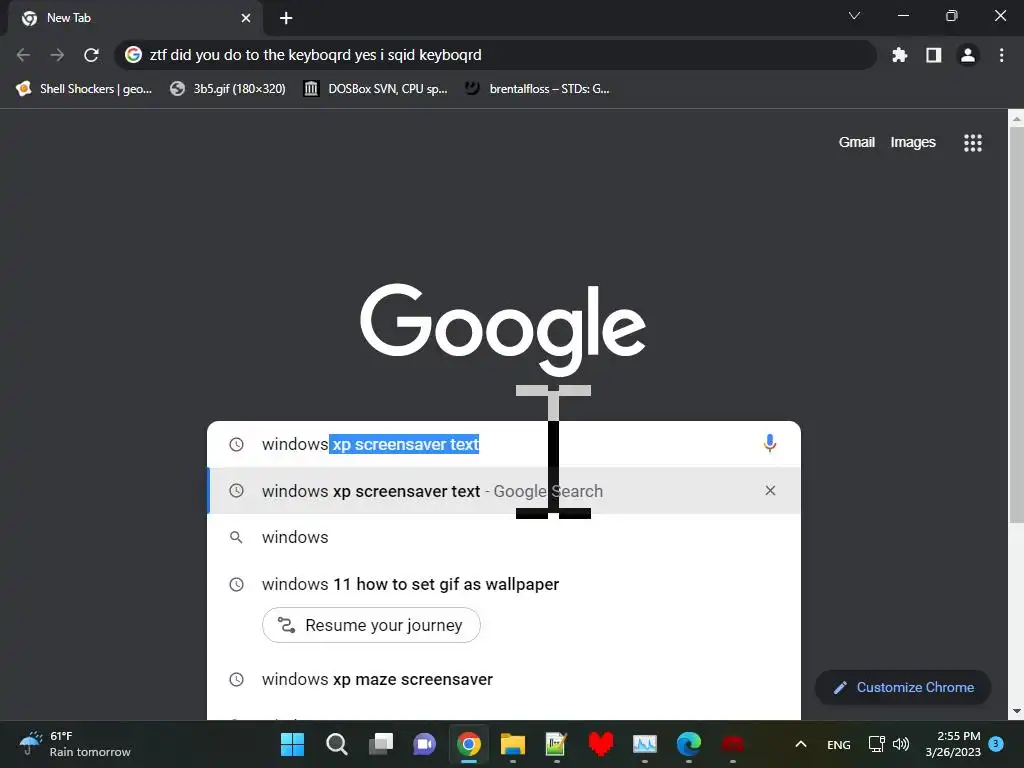Click the clock icon beside 'windows xp maze screensaver'
This screenshot has width=1024, height=768.
tap(236, 679)
